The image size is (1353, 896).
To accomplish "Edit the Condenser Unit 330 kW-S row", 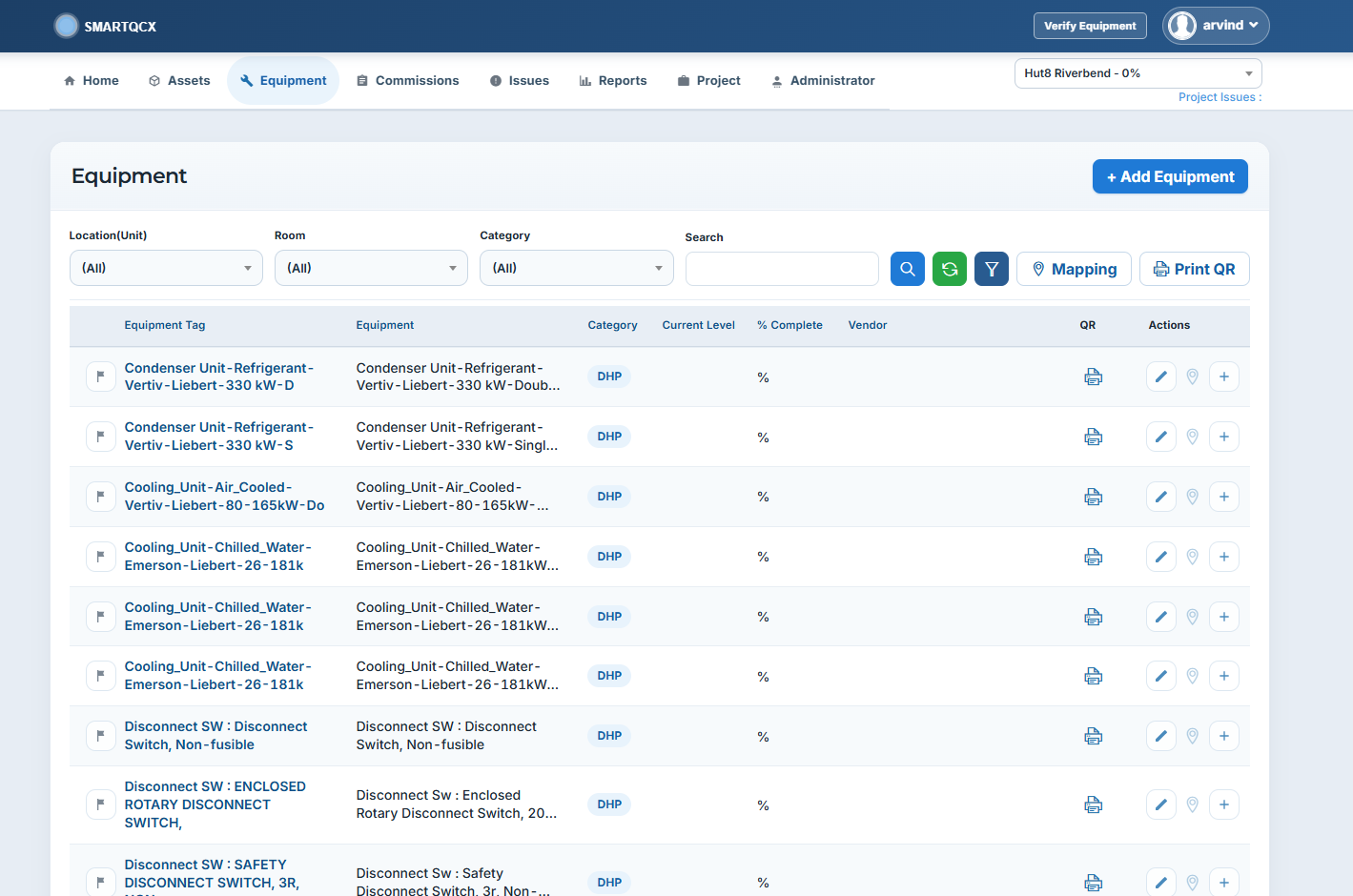I will click(1160, 437).
